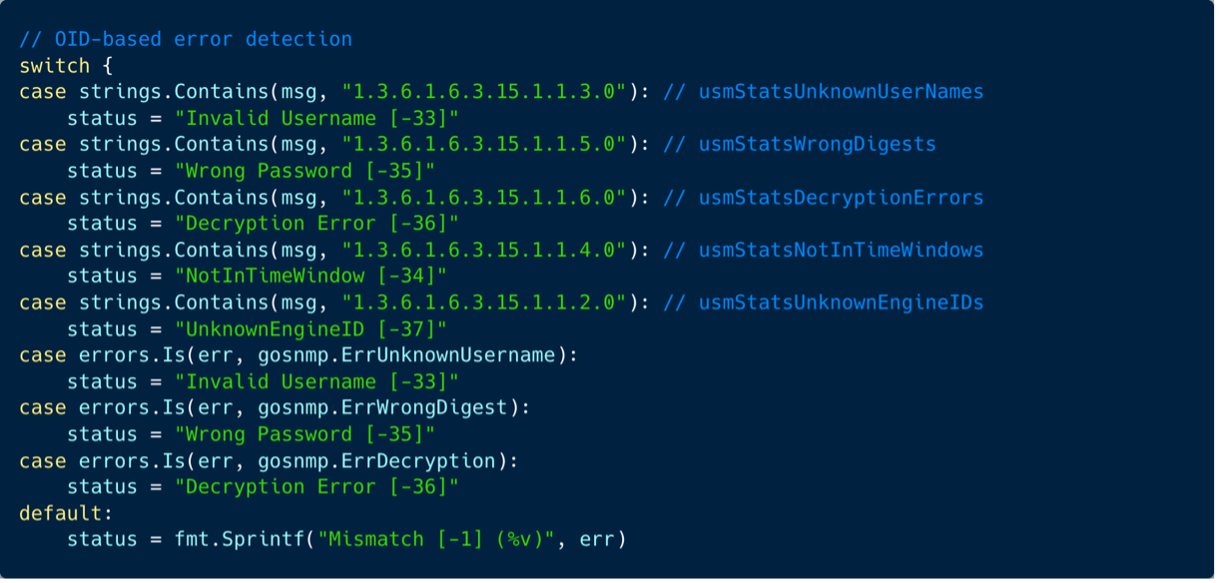Click the usmStatsUnknownEngineIDs comment
Viewport: 1219px width, 583px height.
(x=841, y=303)
